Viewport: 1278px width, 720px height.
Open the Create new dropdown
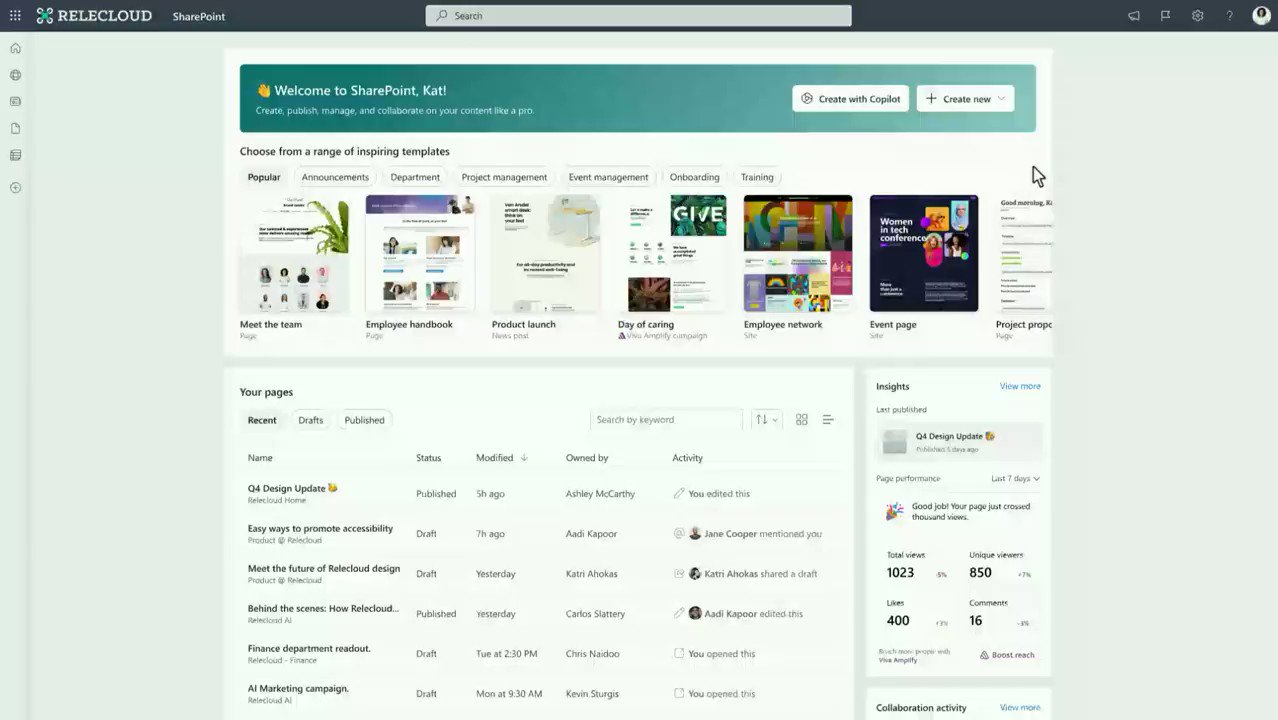coord(963,98)
